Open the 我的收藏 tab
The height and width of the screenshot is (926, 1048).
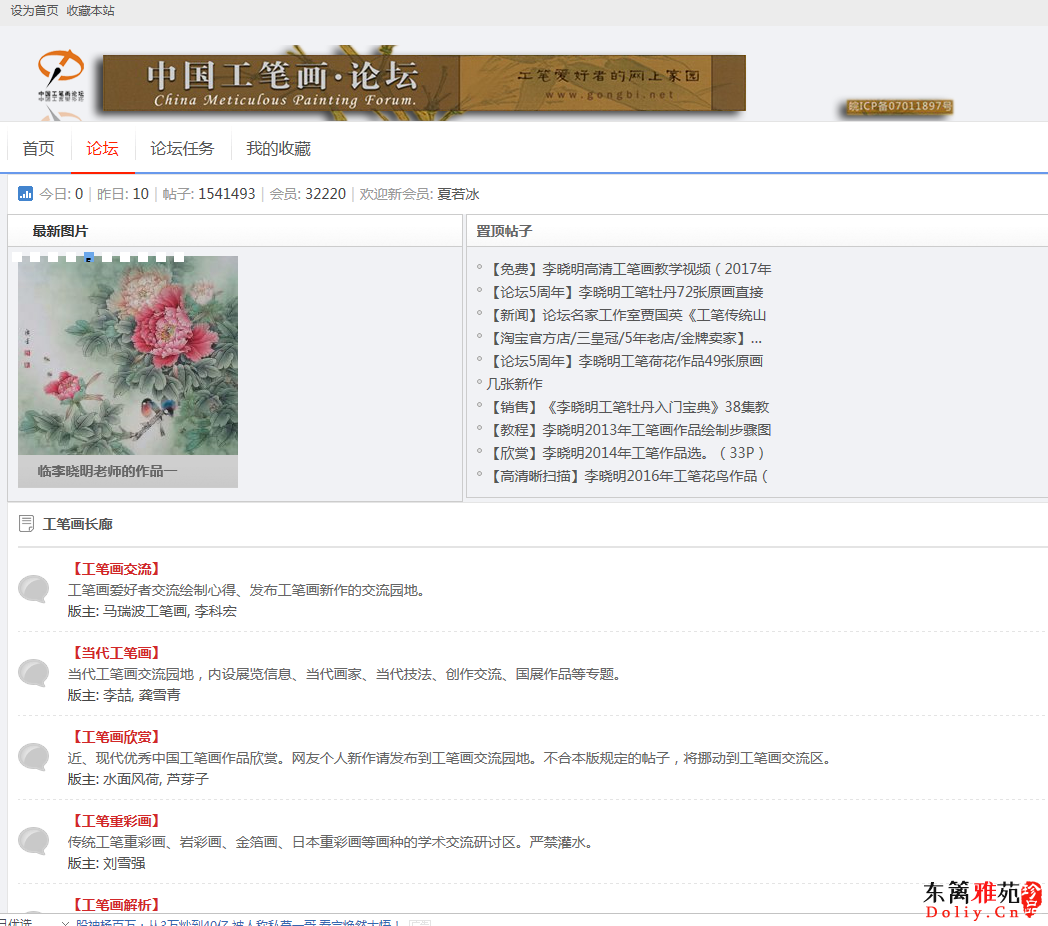pyautogui.click(x=279, y=148)
